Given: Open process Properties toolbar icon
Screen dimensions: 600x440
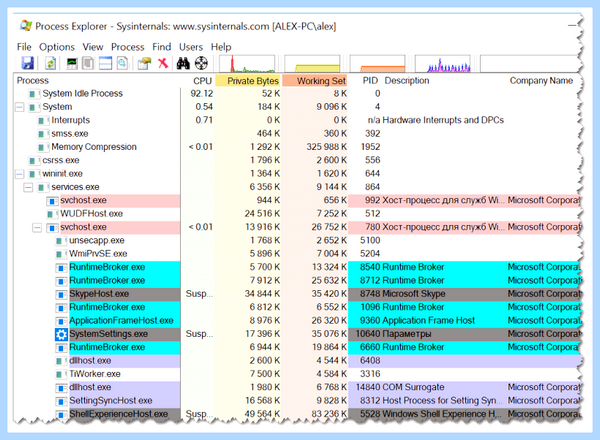Looking at the screenshot, I should click(x=144, y=63).
